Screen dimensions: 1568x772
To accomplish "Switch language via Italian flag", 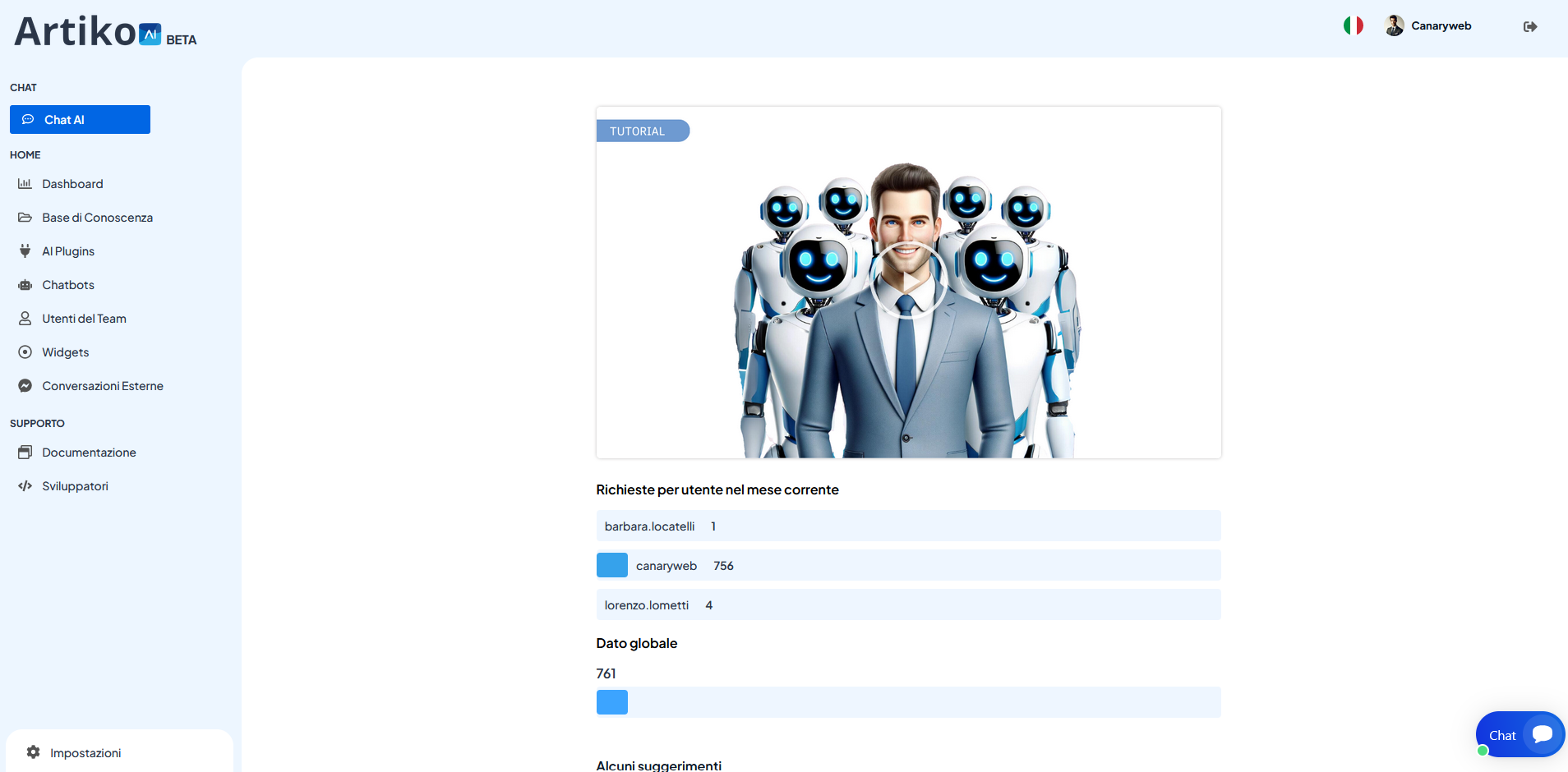I will [x=1353, y=25].
